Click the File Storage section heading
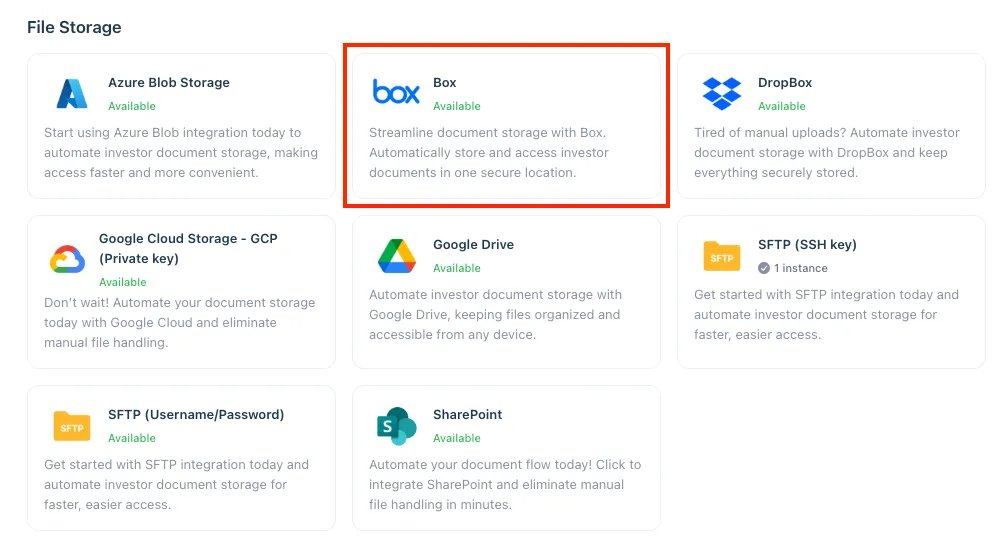Screen dimensions: 1008x549 [74, 27]
